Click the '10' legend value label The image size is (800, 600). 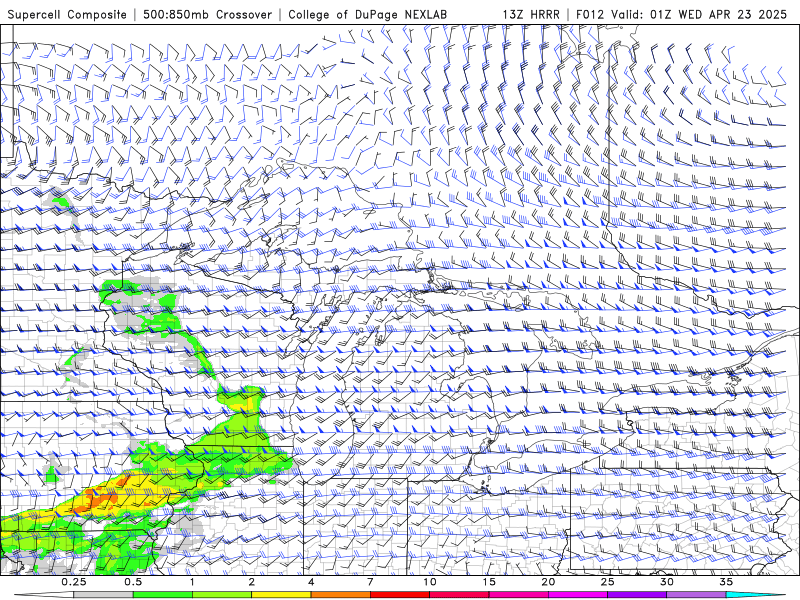pyautogui.click(x=430, y=582)
